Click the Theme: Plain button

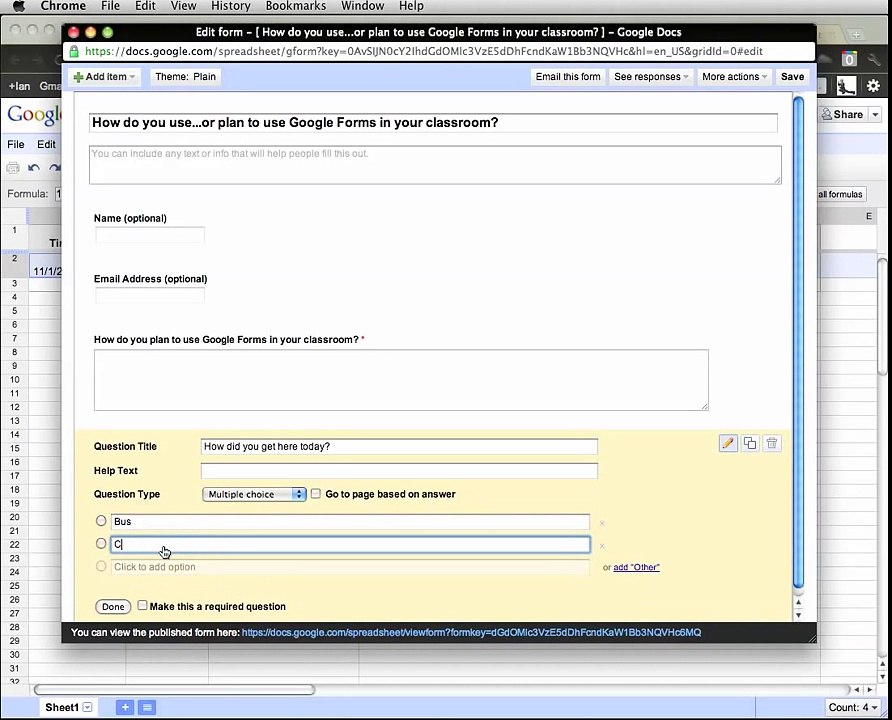click(x=185, y=77)
